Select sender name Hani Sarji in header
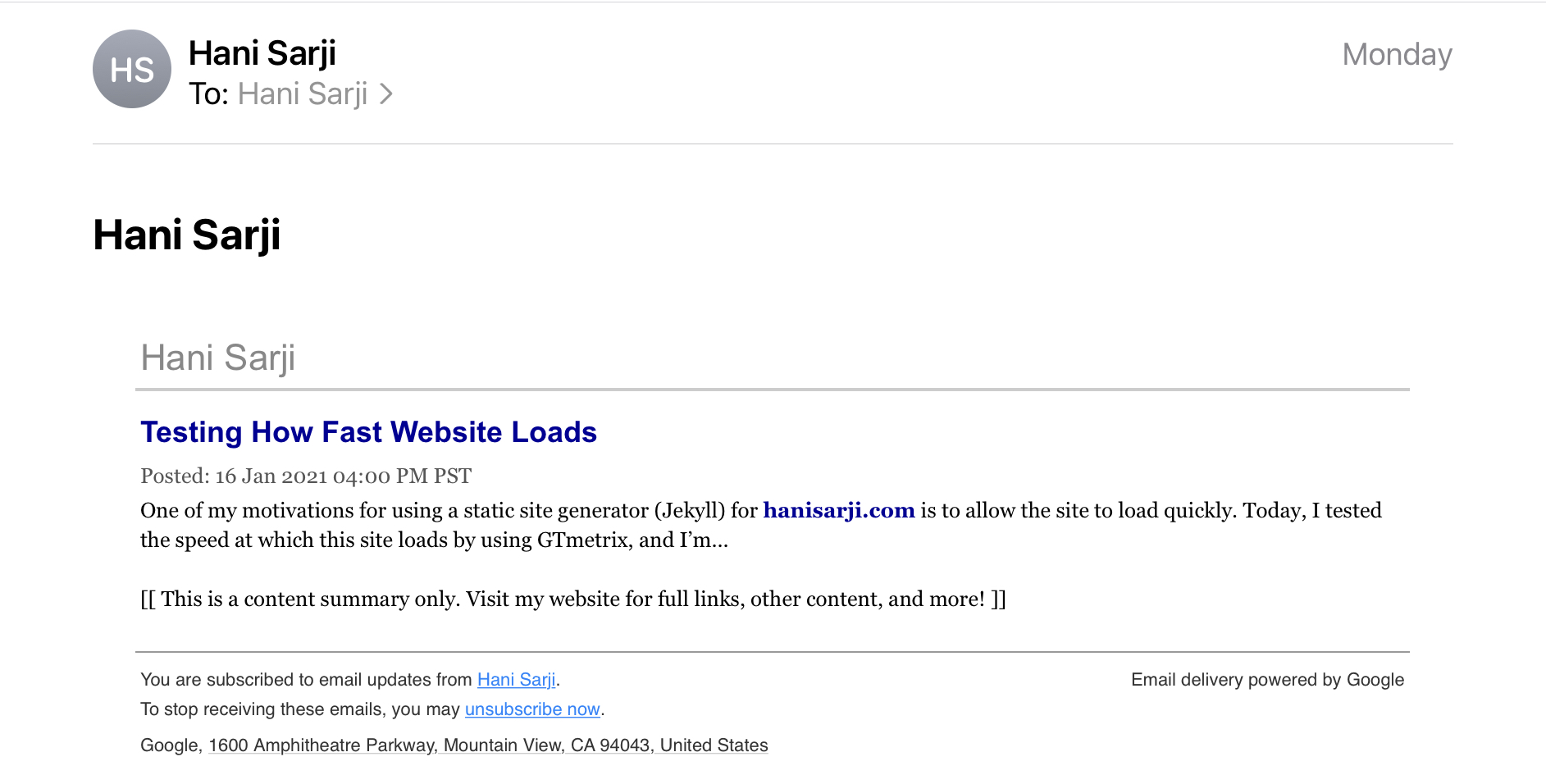 coord(262,53)
